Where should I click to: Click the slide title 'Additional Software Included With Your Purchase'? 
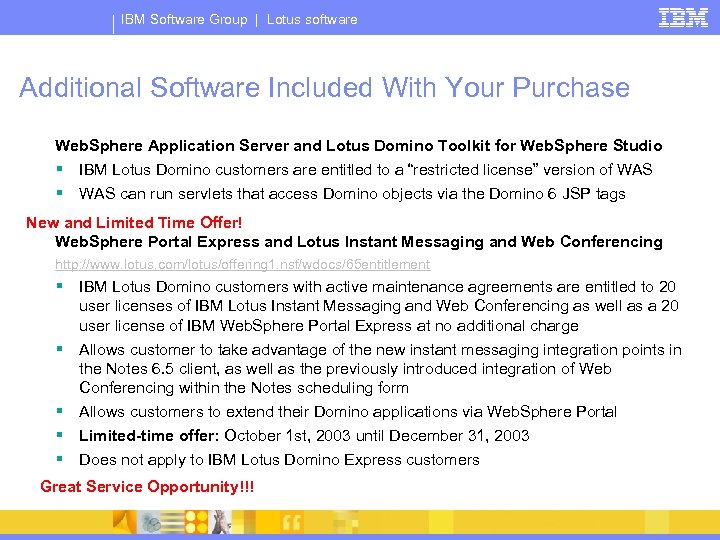point(324,87)
